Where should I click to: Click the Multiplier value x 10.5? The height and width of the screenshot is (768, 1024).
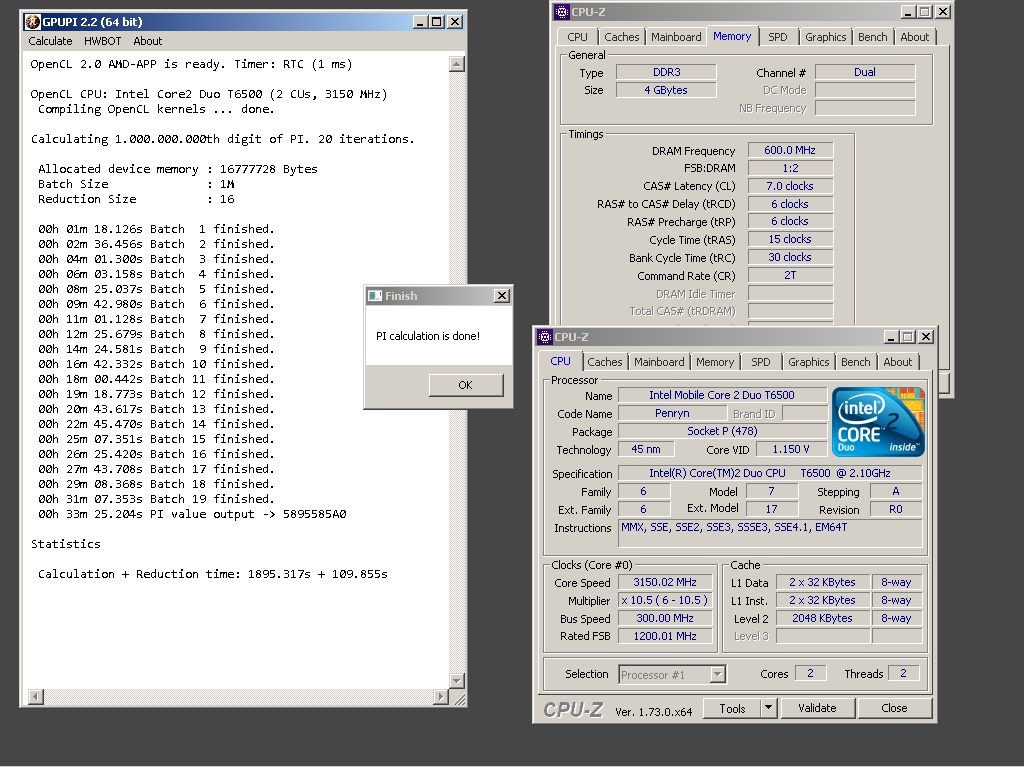[665, 600]
